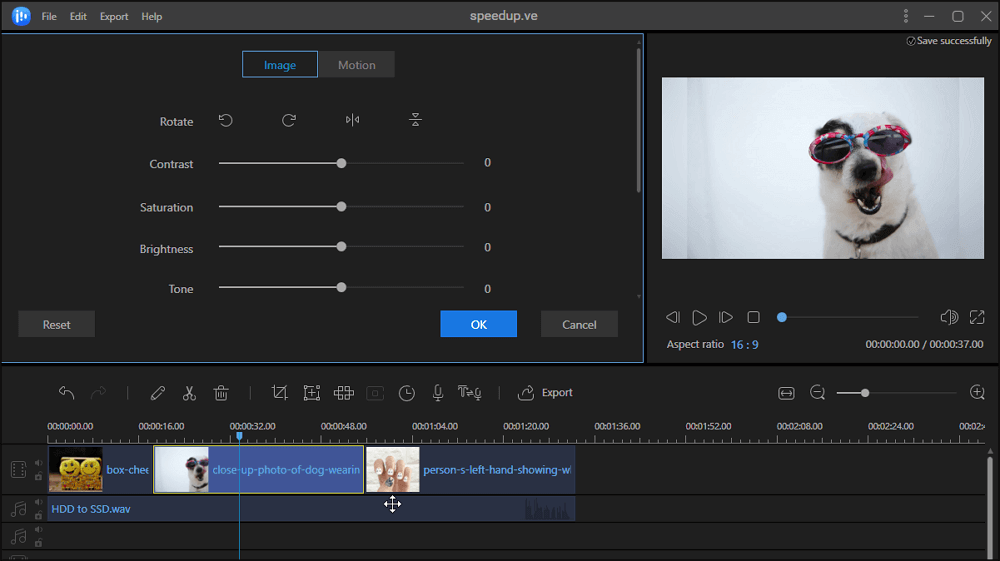1000x561 pixels.
Task: Rotate the image counterclockwise
Action: point(226,121)
